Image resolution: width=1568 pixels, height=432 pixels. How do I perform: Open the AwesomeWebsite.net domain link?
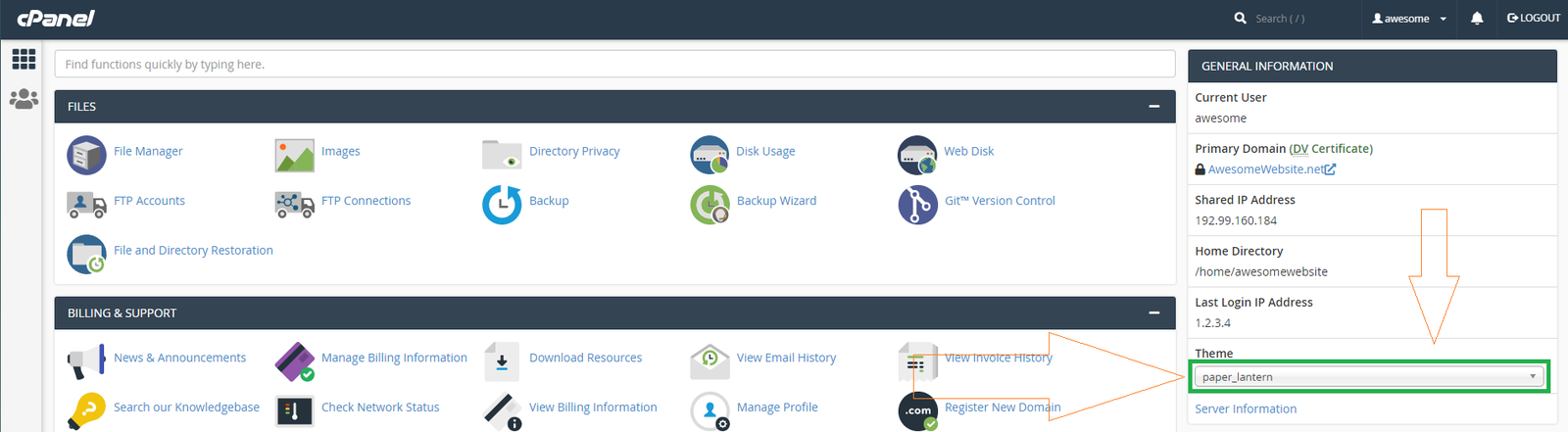click(x=1265, y=169)
